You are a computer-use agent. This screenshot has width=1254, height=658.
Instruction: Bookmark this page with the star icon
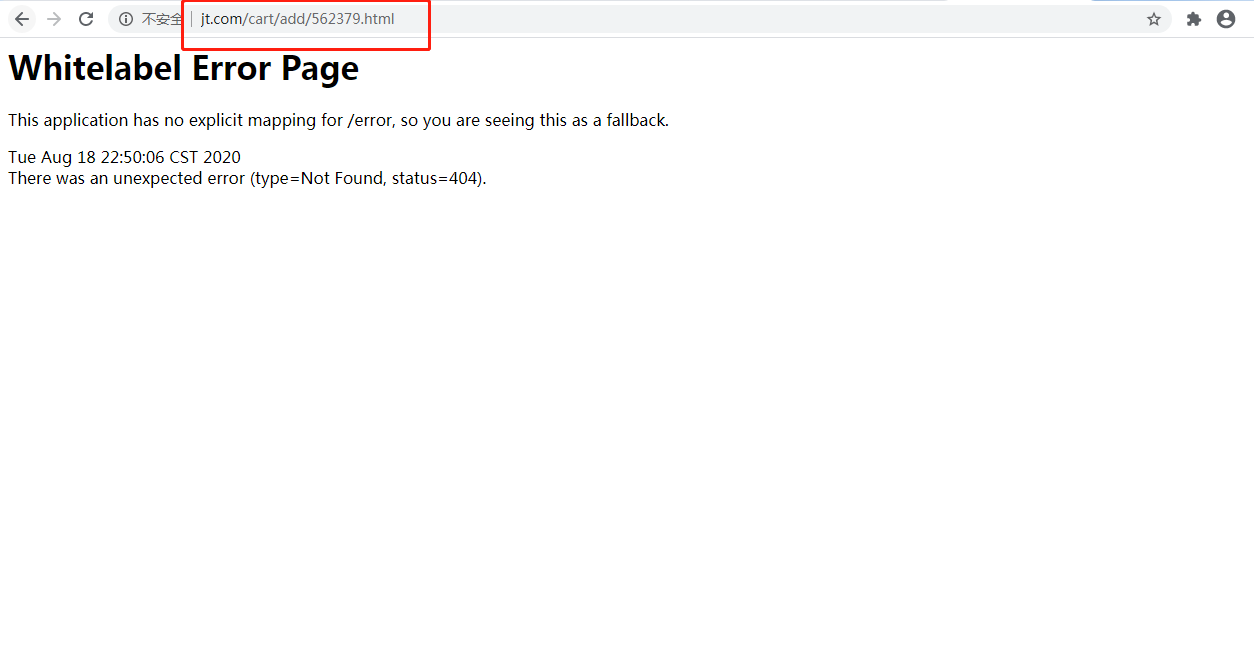click(1154, 19)
